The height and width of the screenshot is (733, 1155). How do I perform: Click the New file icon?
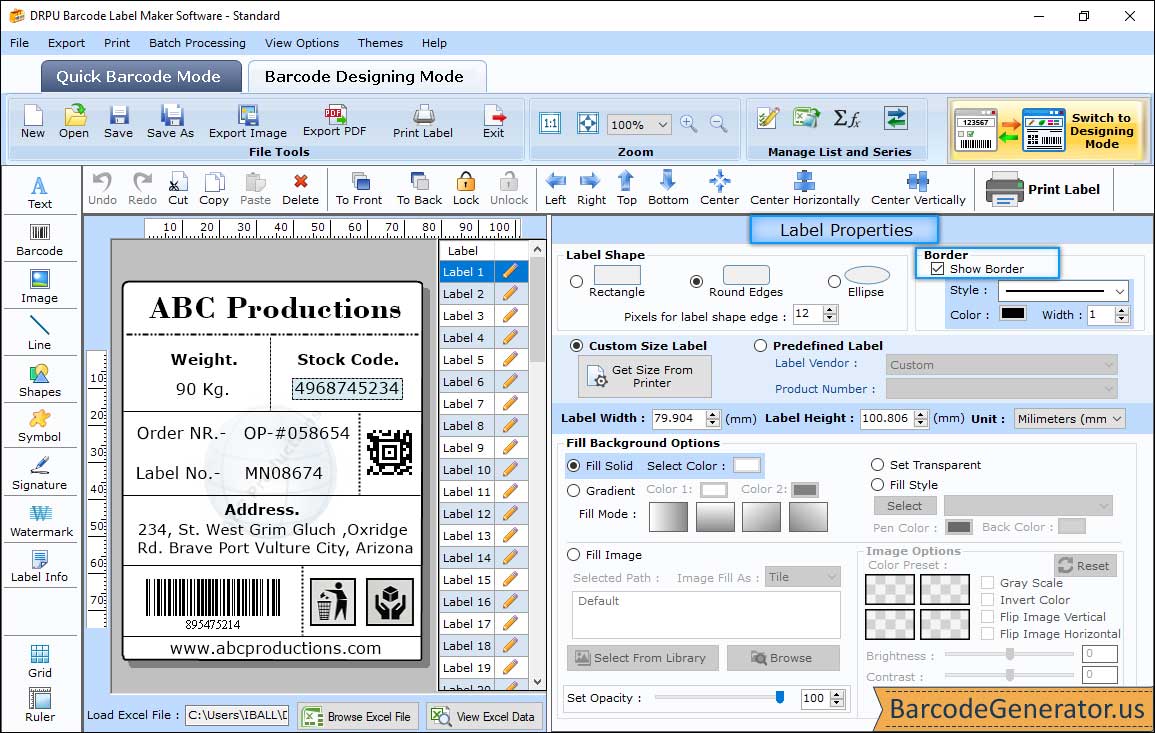pos(32,122)
